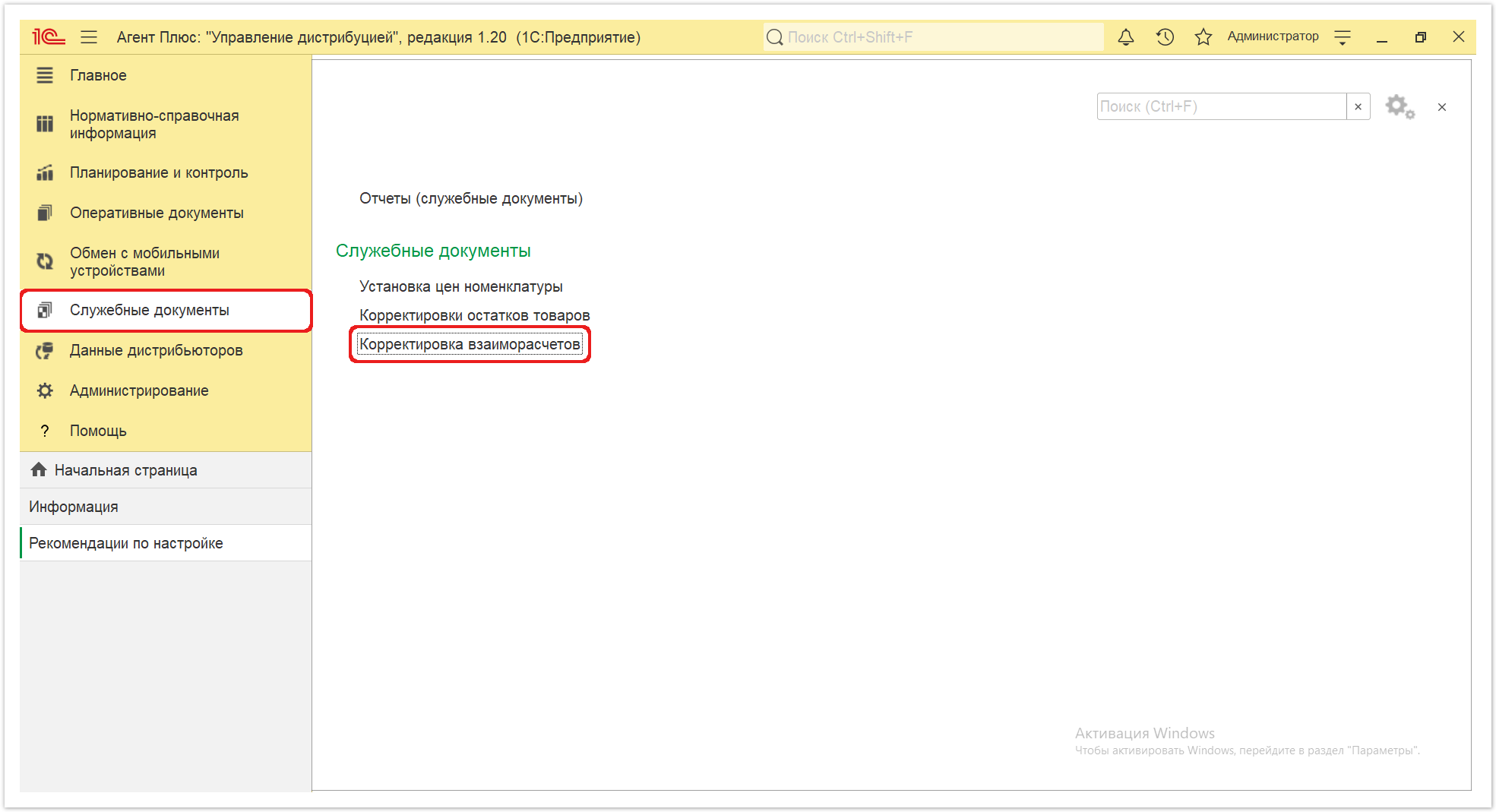Clear the section search field
This screenshot has height=812, width=1496.
click(1358, 106)
